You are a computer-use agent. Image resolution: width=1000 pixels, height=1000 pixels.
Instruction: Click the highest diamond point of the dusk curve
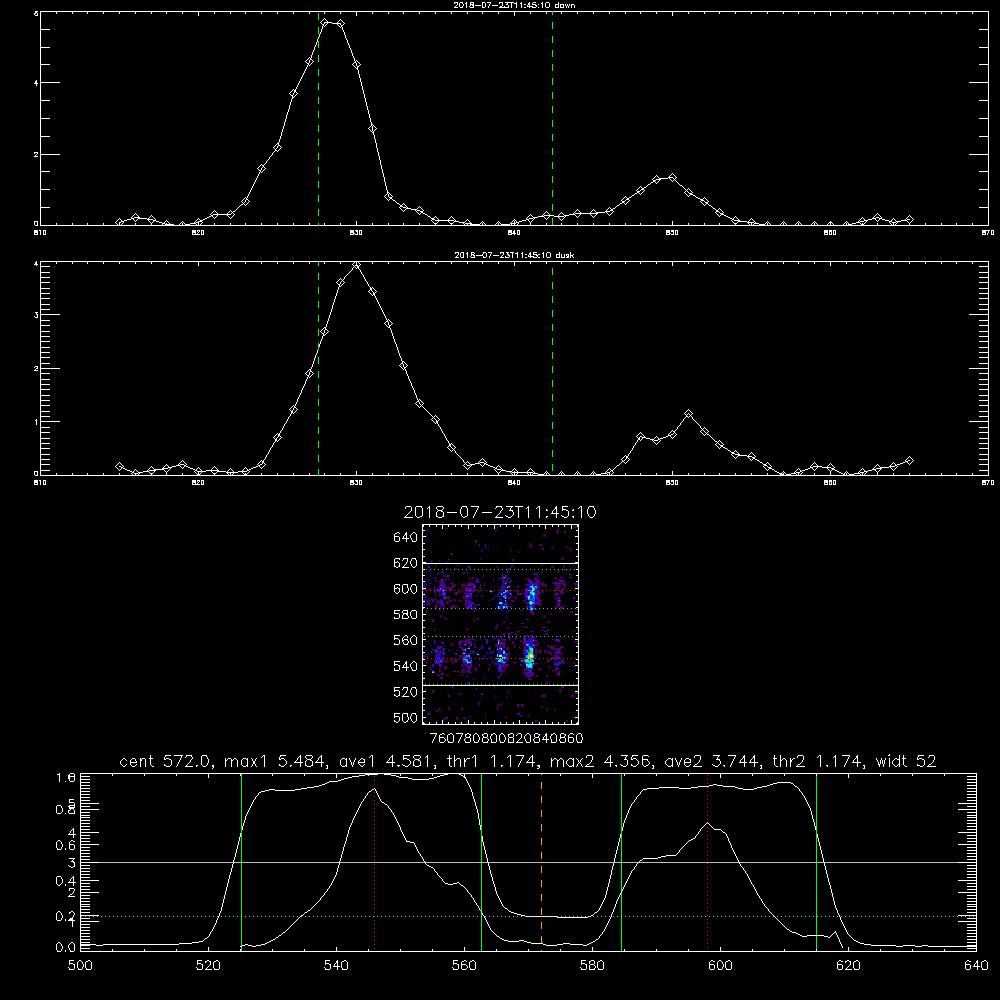click(x=356, y=265)
